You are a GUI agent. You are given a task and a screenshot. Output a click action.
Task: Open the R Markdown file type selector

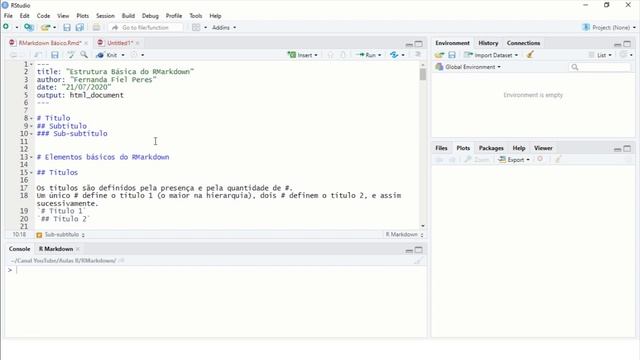[404, 234]
